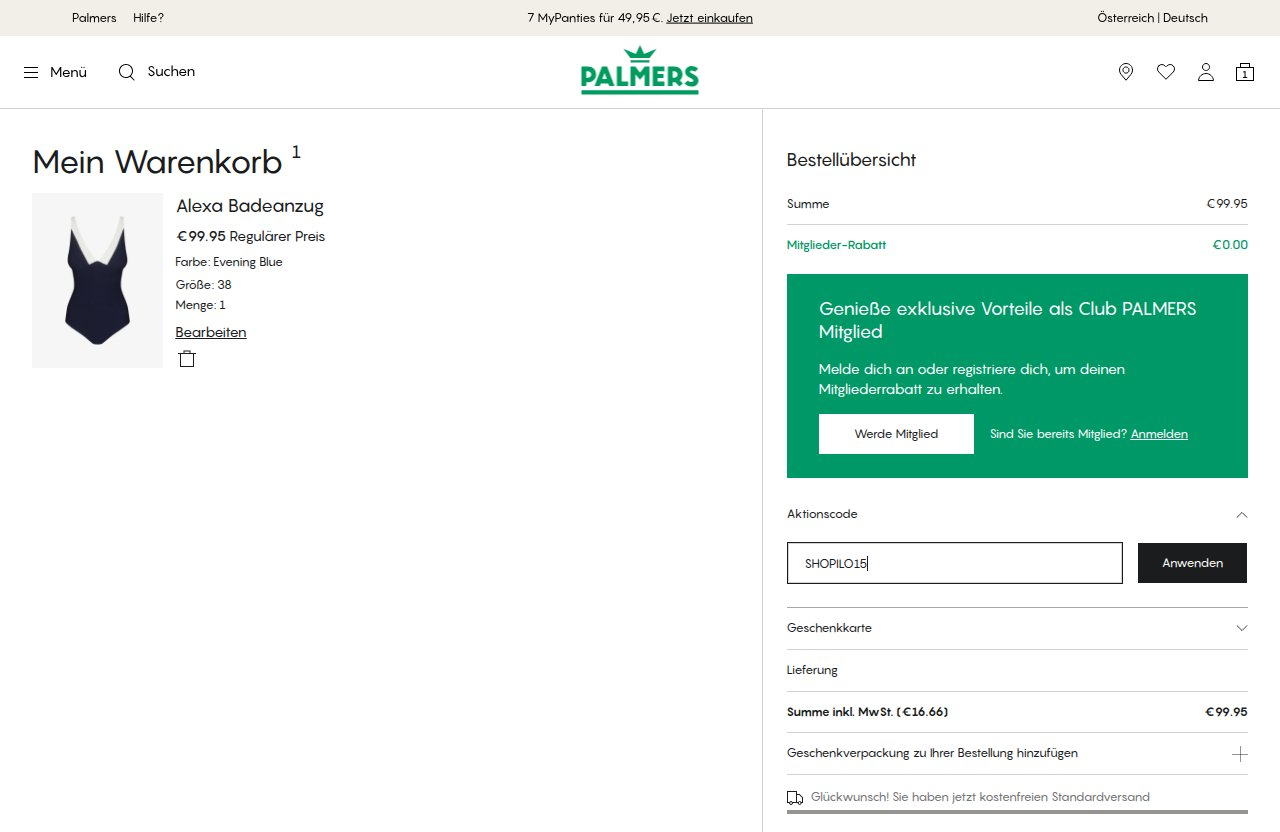Click the free shipping truck icon

click(x=795, y=797)
